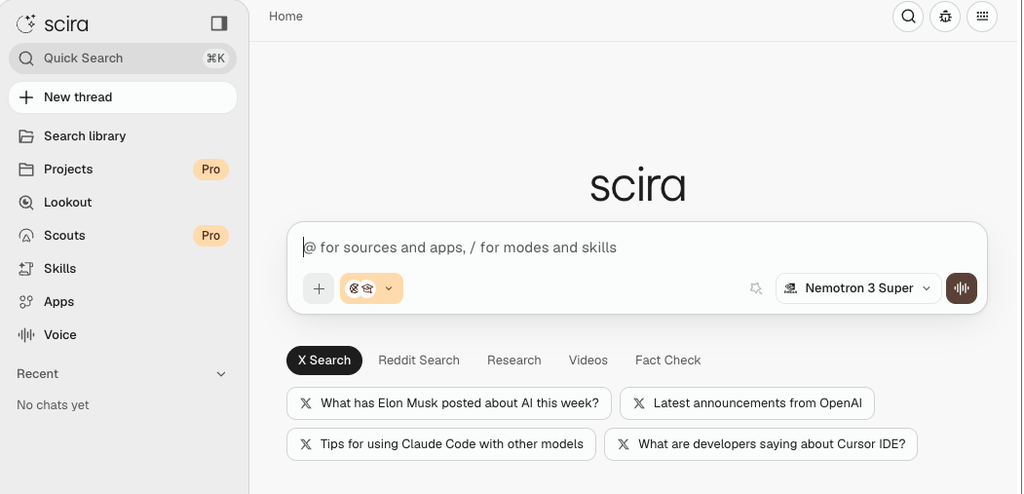Open Skills in the sidebar
This screenshot has width=1024, height=494.
123,269
